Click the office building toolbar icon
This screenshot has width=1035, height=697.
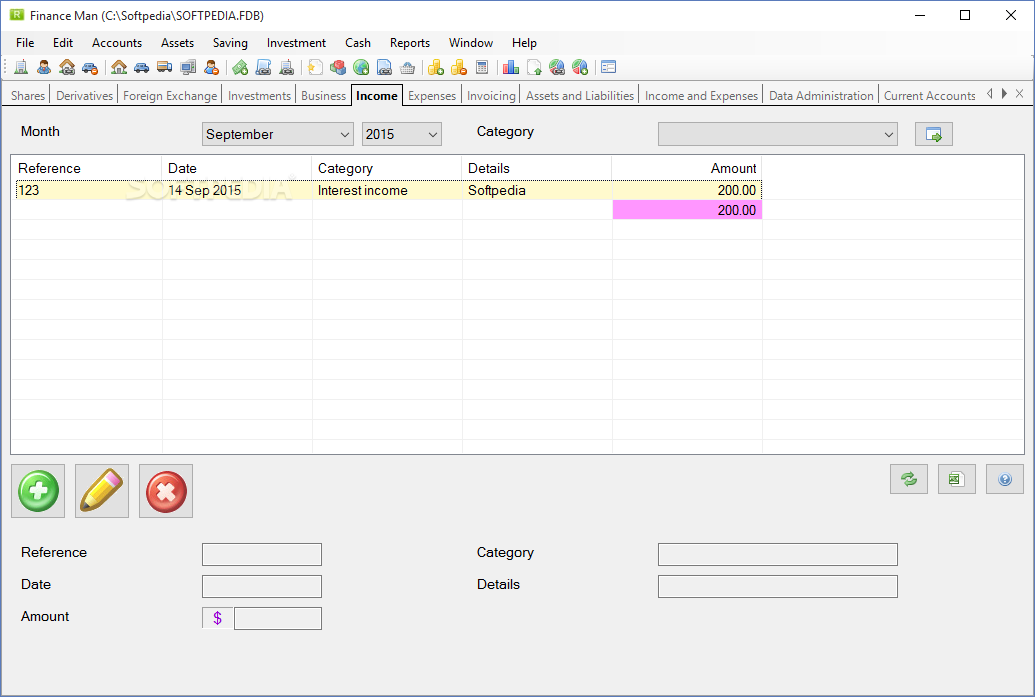pyautogui.click(x=21, y=67)
